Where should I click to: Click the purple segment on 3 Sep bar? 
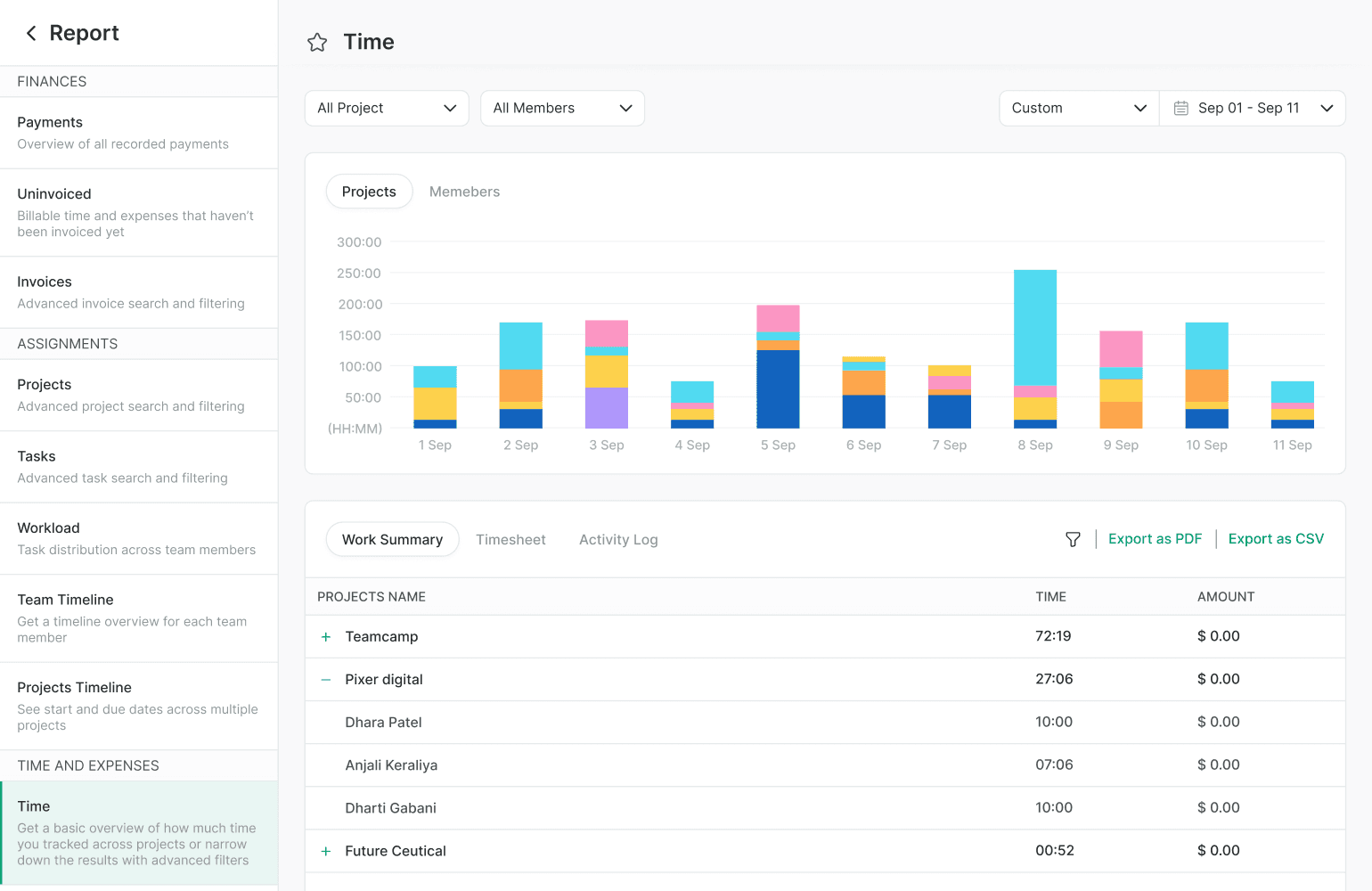coord(607,408)
